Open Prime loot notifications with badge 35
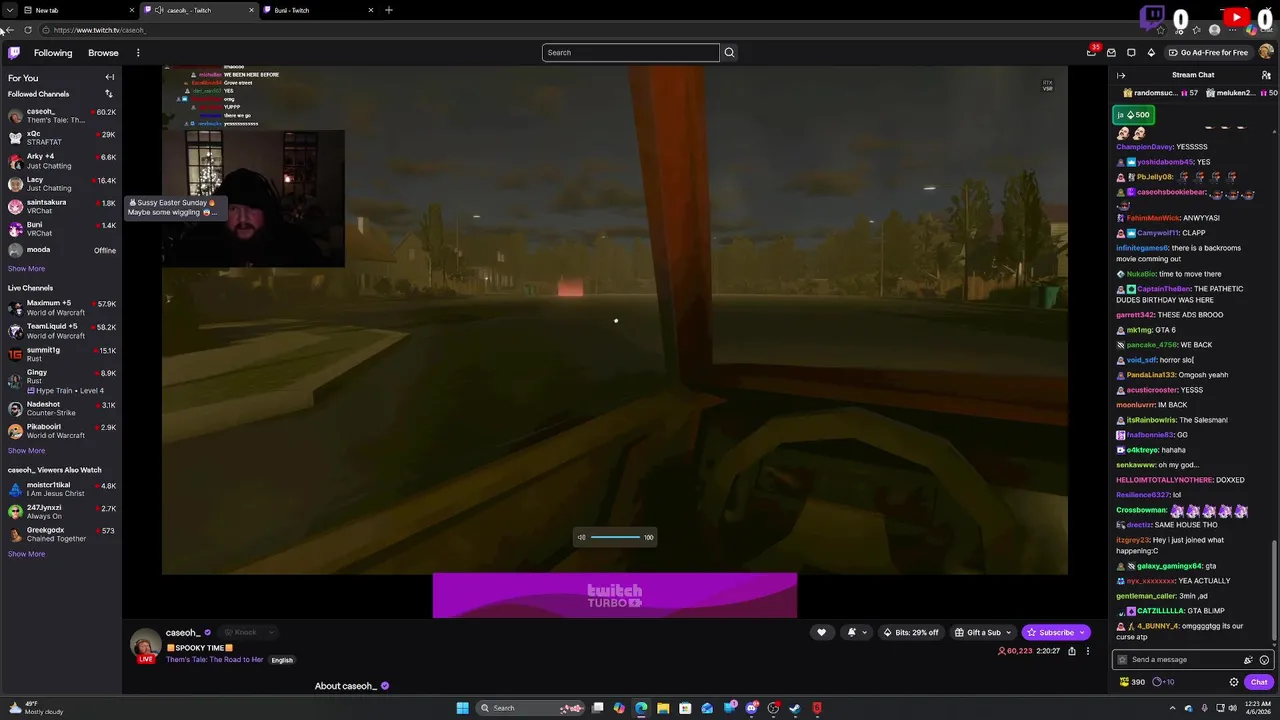The width and height of the screenshot is (1280, 720). click(x=1092, y=52)
